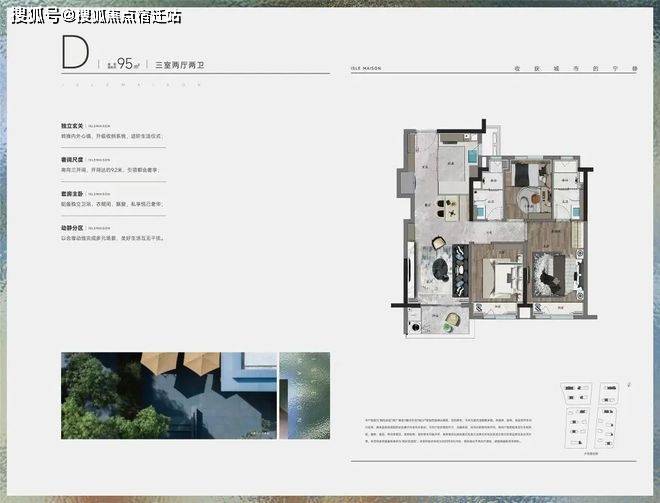Click the blue kitchen sink
The width and height of the screenshot is (660, 503).
coord(473,157)
